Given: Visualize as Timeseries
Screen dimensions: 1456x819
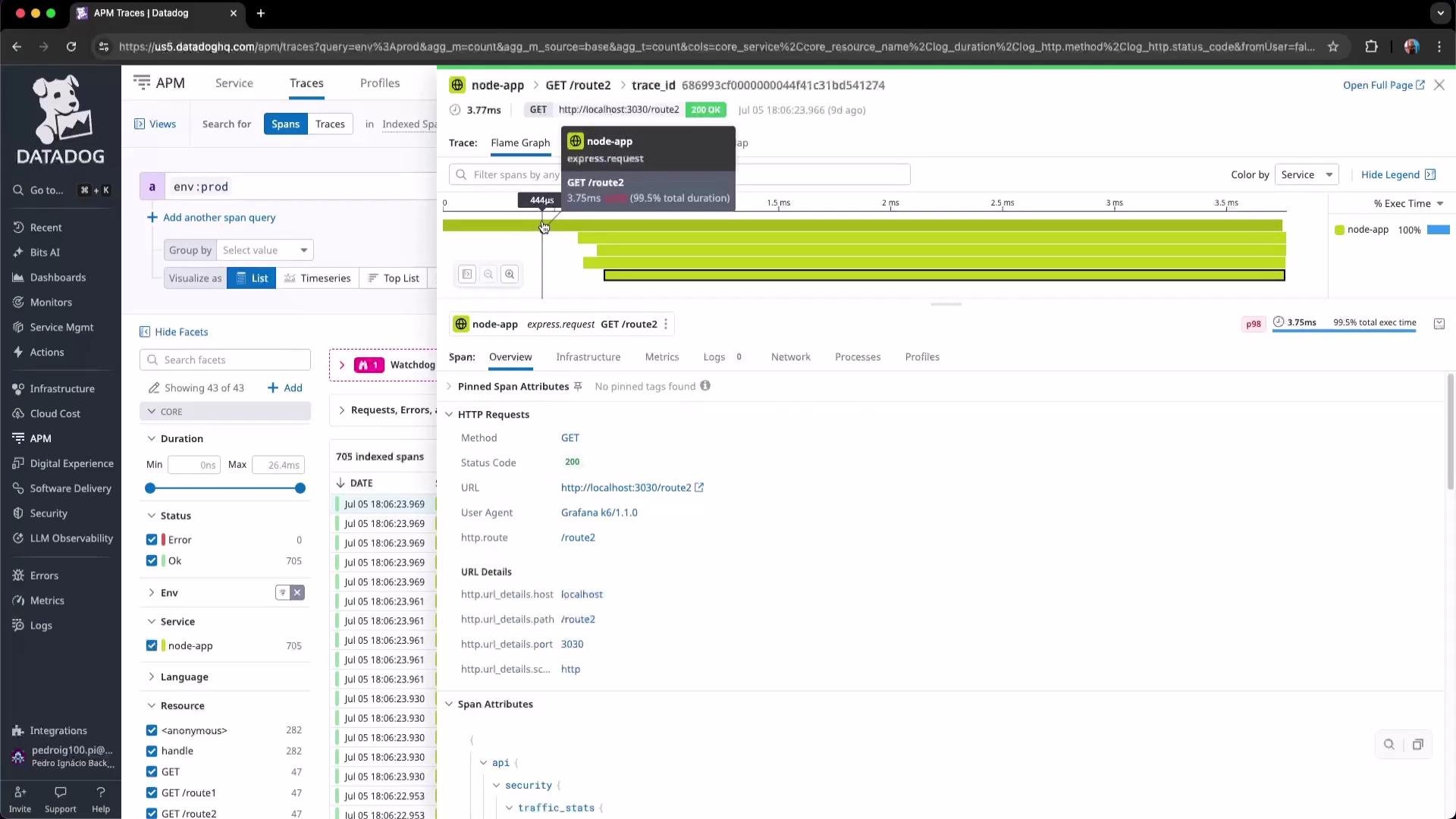Looking at the screenshot, I should (318, 278).
